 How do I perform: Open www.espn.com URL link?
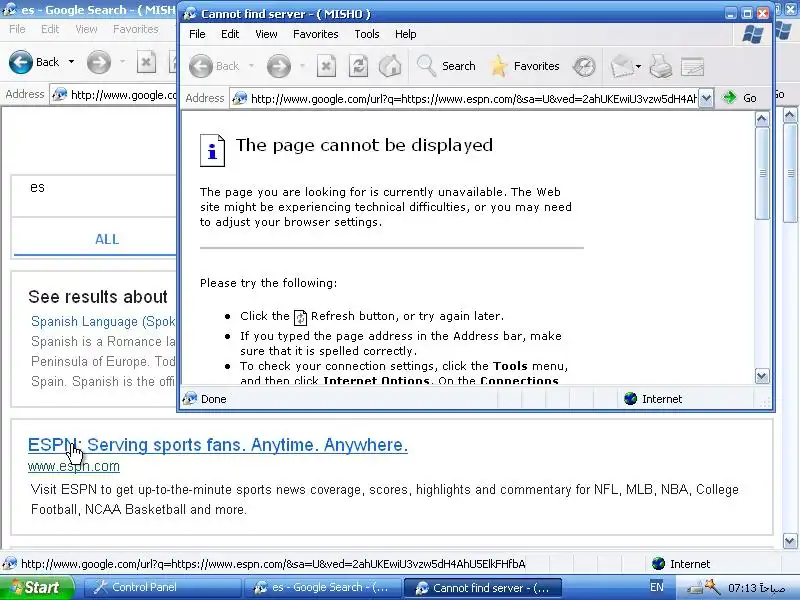click(74, 466)
